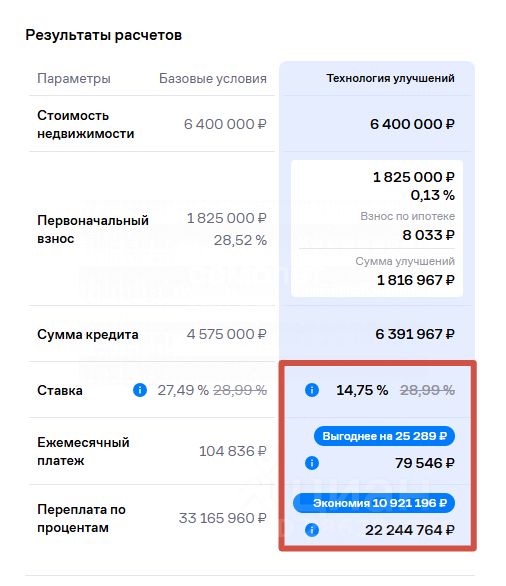Click the Выгоднее на 25 289 ₽ badge
506x586 pixels.
385,436
